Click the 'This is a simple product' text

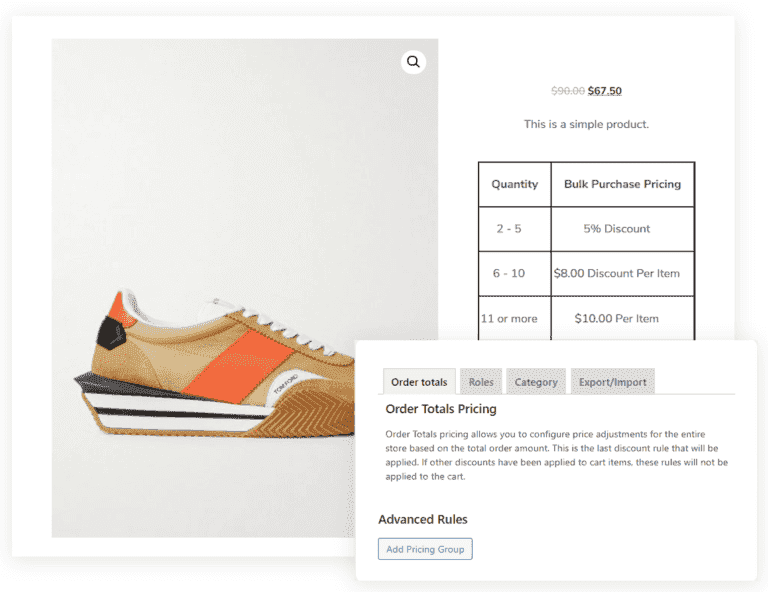click(x=586, y=125)
